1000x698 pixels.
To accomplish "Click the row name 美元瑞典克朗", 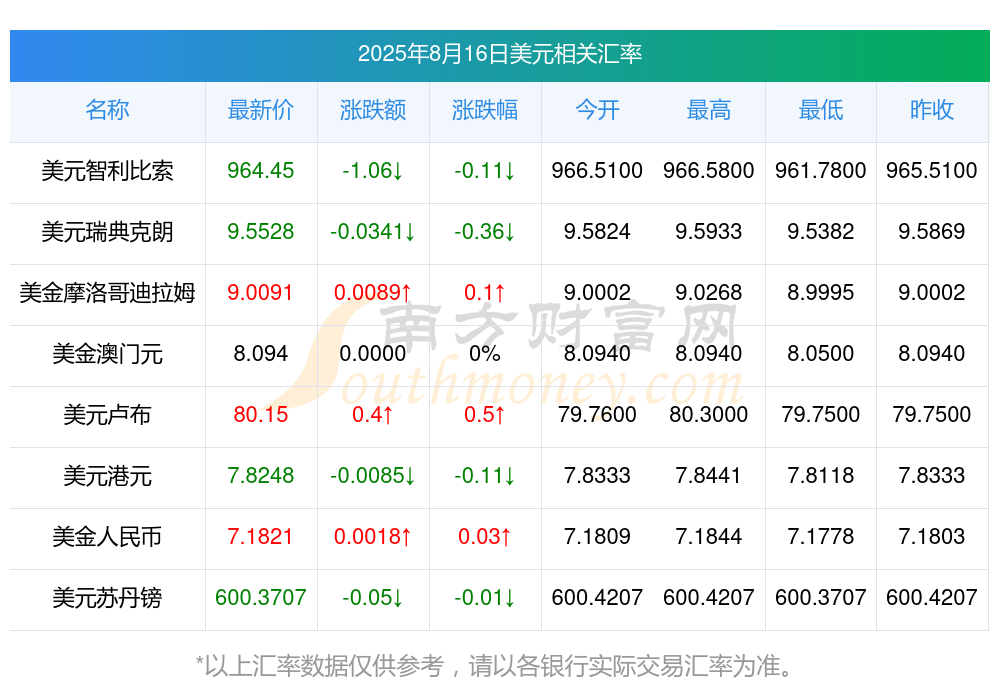I will (x=107, y=232).
